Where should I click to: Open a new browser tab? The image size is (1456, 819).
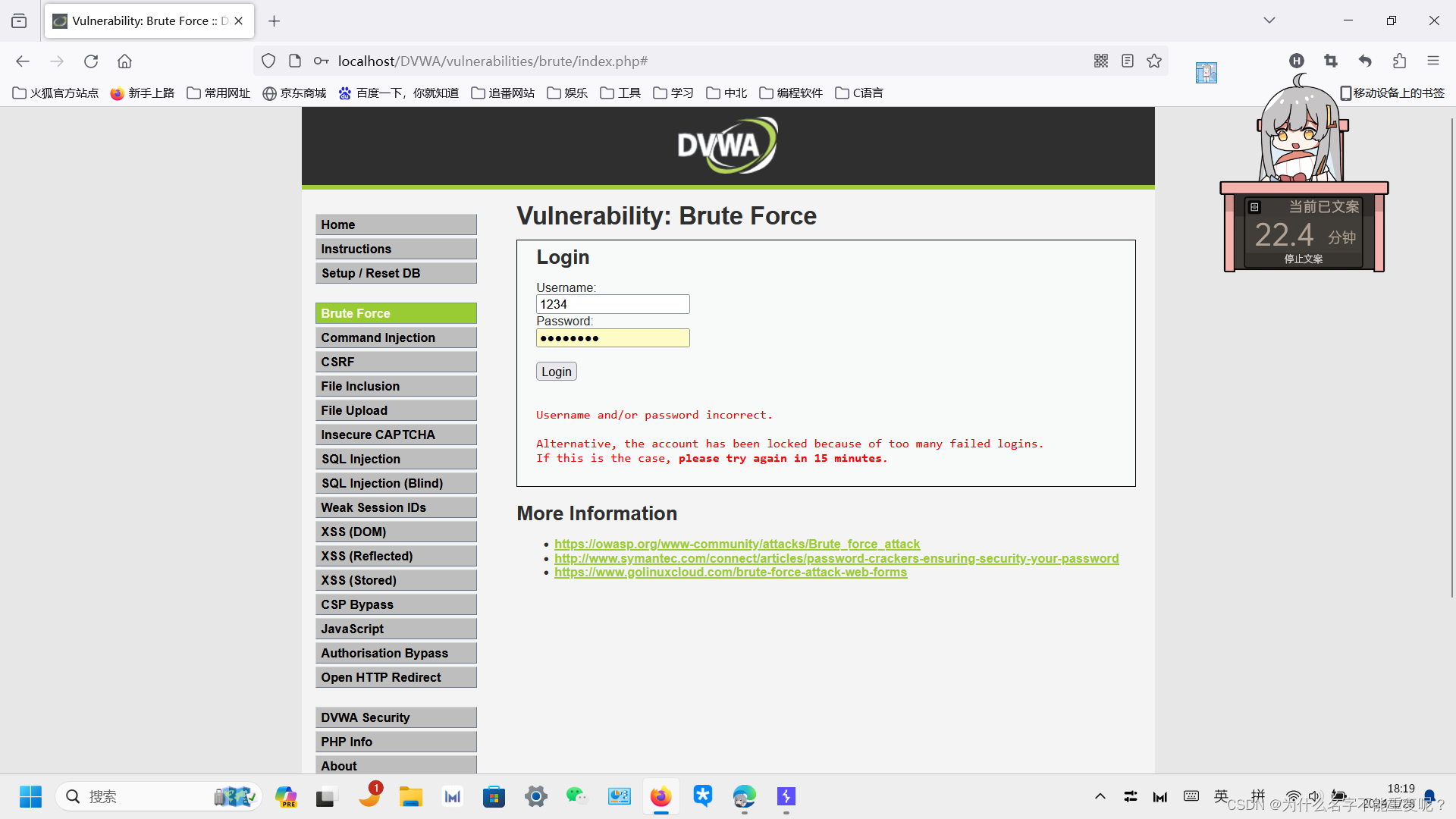pyautogui.click(x=275, y=21)
